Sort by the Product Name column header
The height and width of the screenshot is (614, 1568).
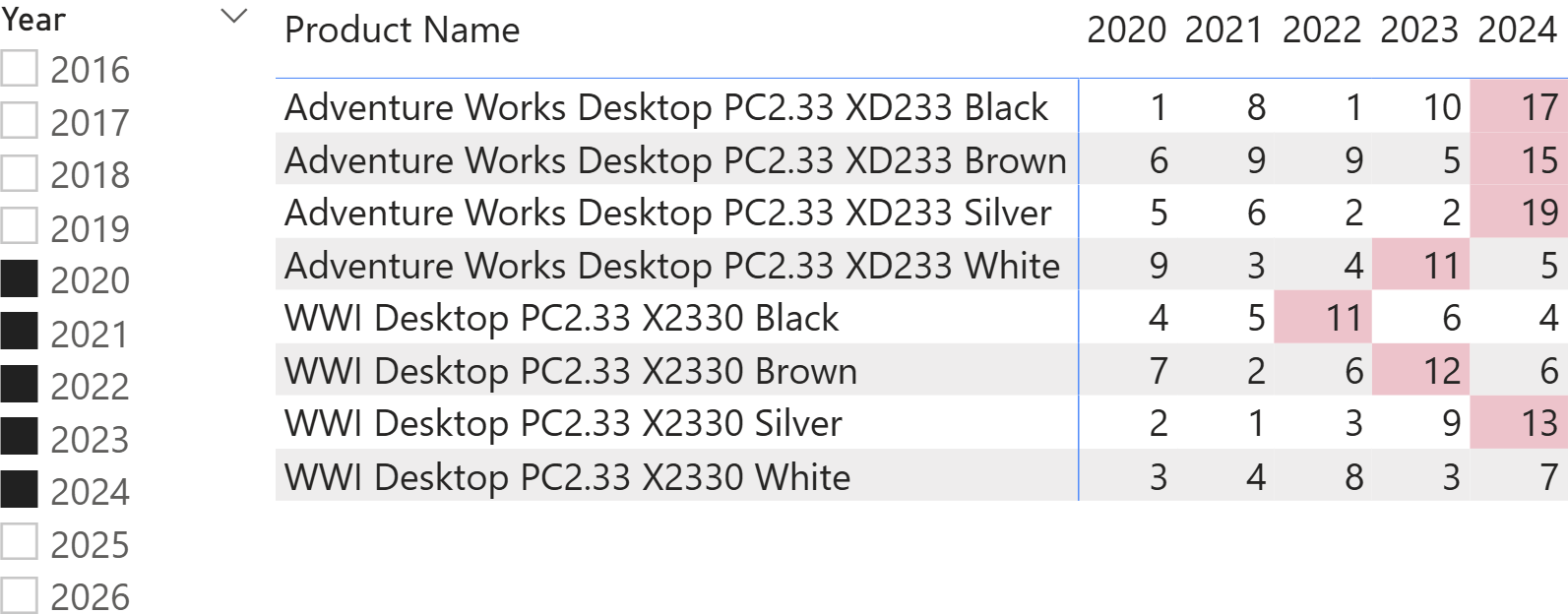(x=402, y=31)
